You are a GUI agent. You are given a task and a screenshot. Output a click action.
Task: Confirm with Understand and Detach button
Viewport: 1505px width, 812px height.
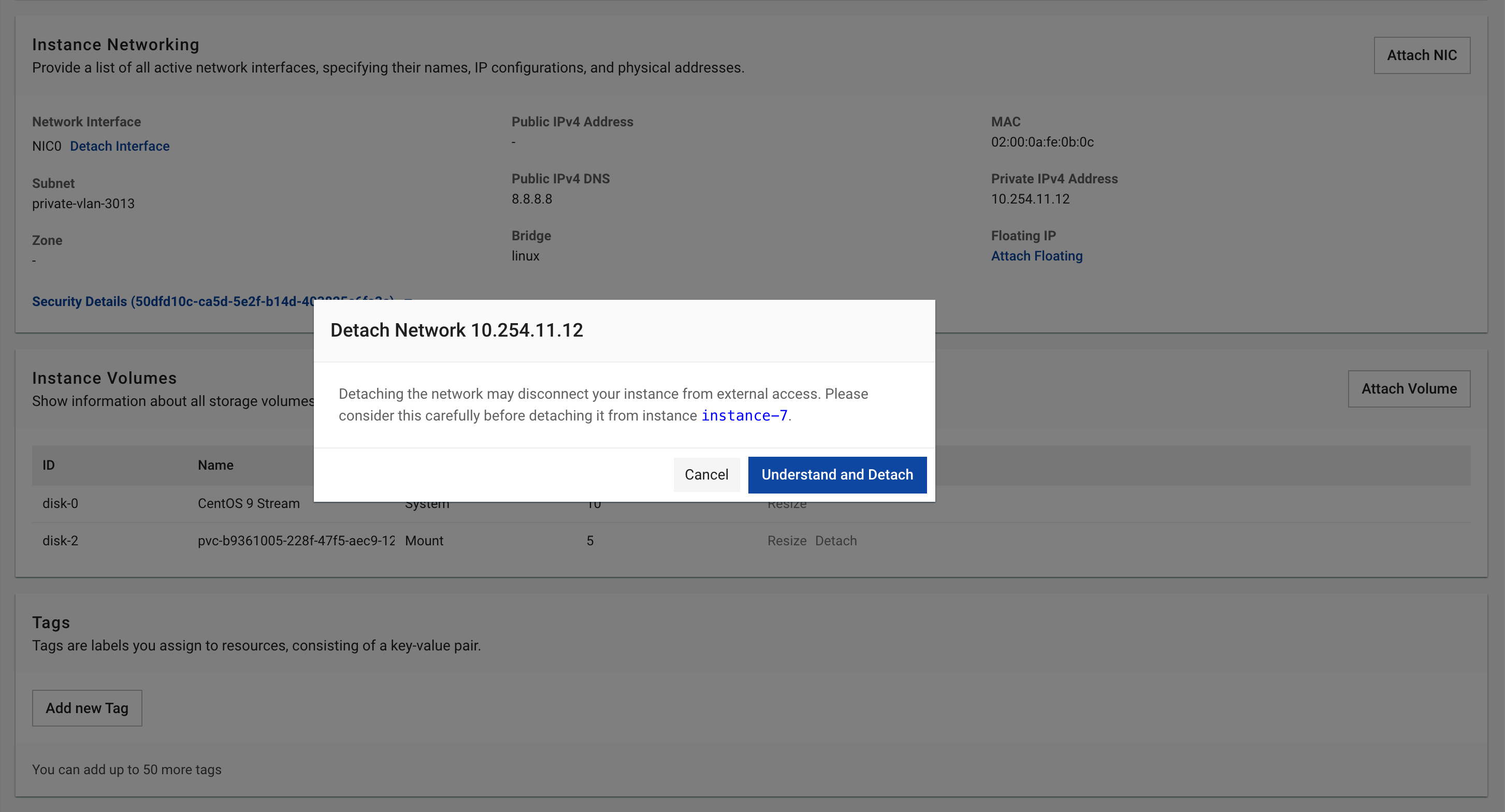[x=836, y=474]
